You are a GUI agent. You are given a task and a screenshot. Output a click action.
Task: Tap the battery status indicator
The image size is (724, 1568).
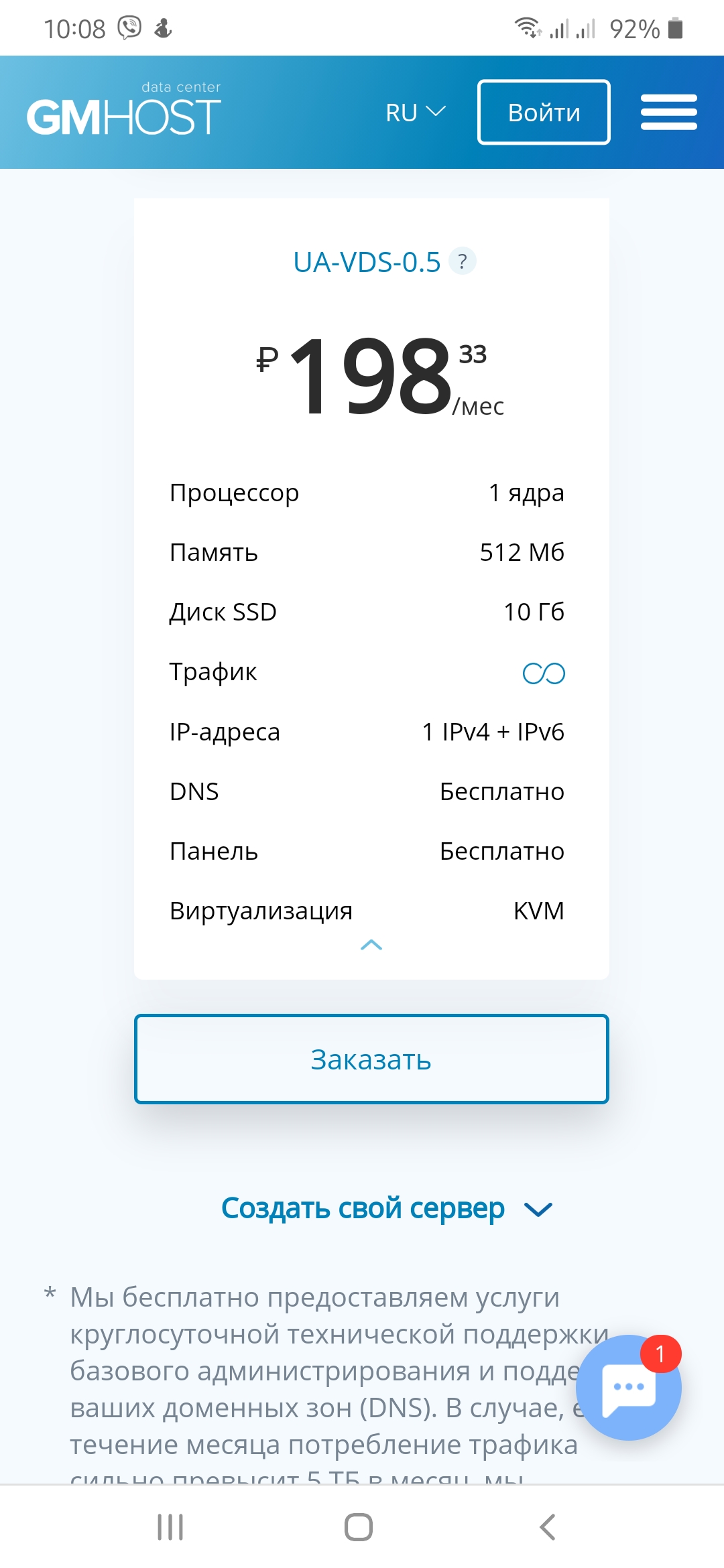point(675,29)
